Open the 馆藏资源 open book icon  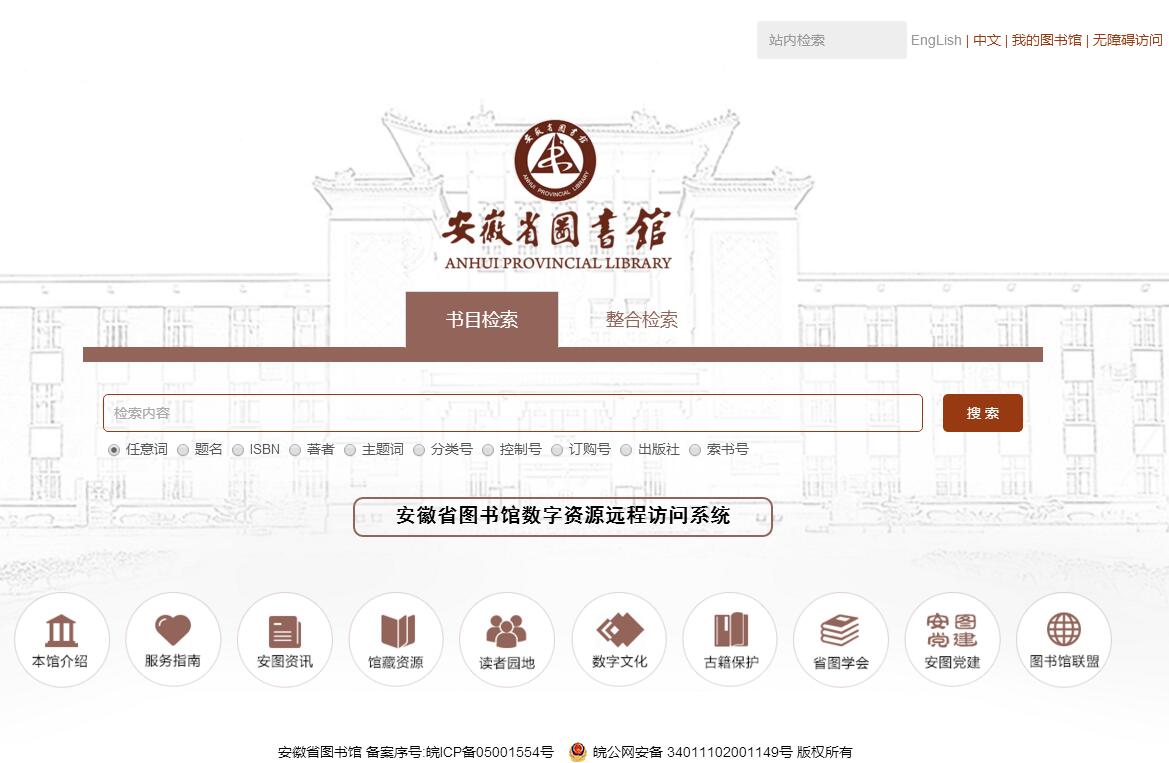[396, 639]
